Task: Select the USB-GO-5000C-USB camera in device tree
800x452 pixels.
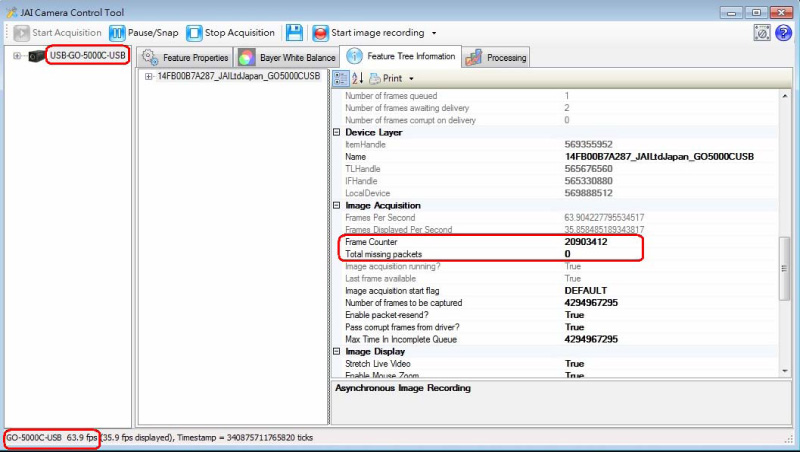Action: [88, 55]
